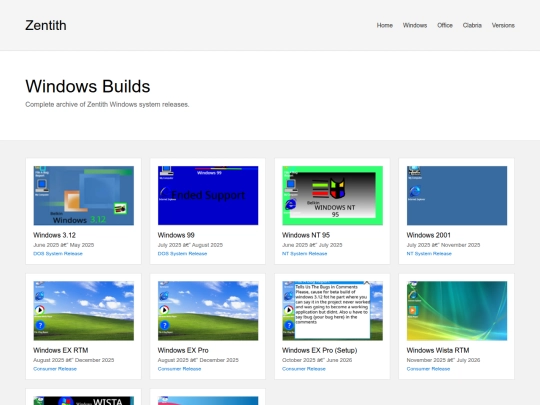Open Windows Wista RTM screenshot thumbnail

coord(457,311)
